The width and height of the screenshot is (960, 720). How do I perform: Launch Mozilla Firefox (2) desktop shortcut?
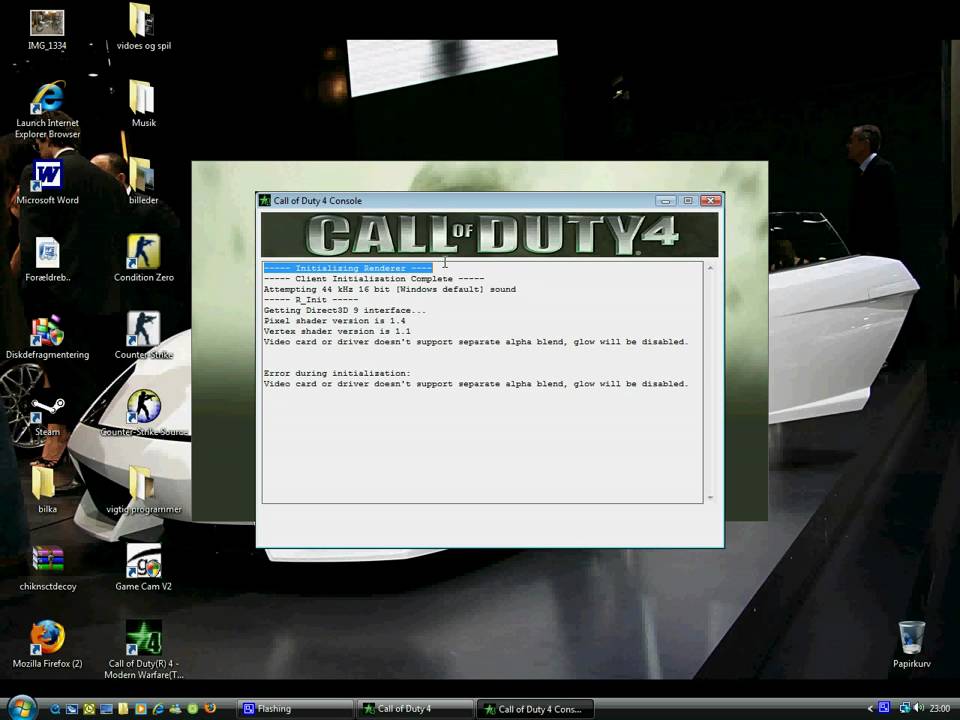coord(48,644)
